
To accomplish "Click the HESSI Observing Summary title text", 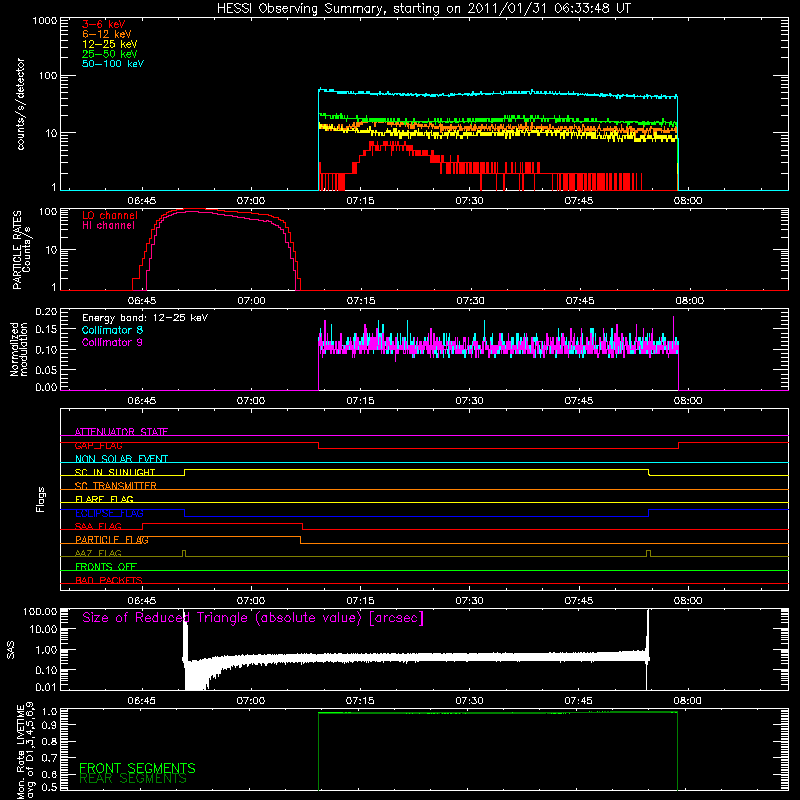I will tap(423, 9).
